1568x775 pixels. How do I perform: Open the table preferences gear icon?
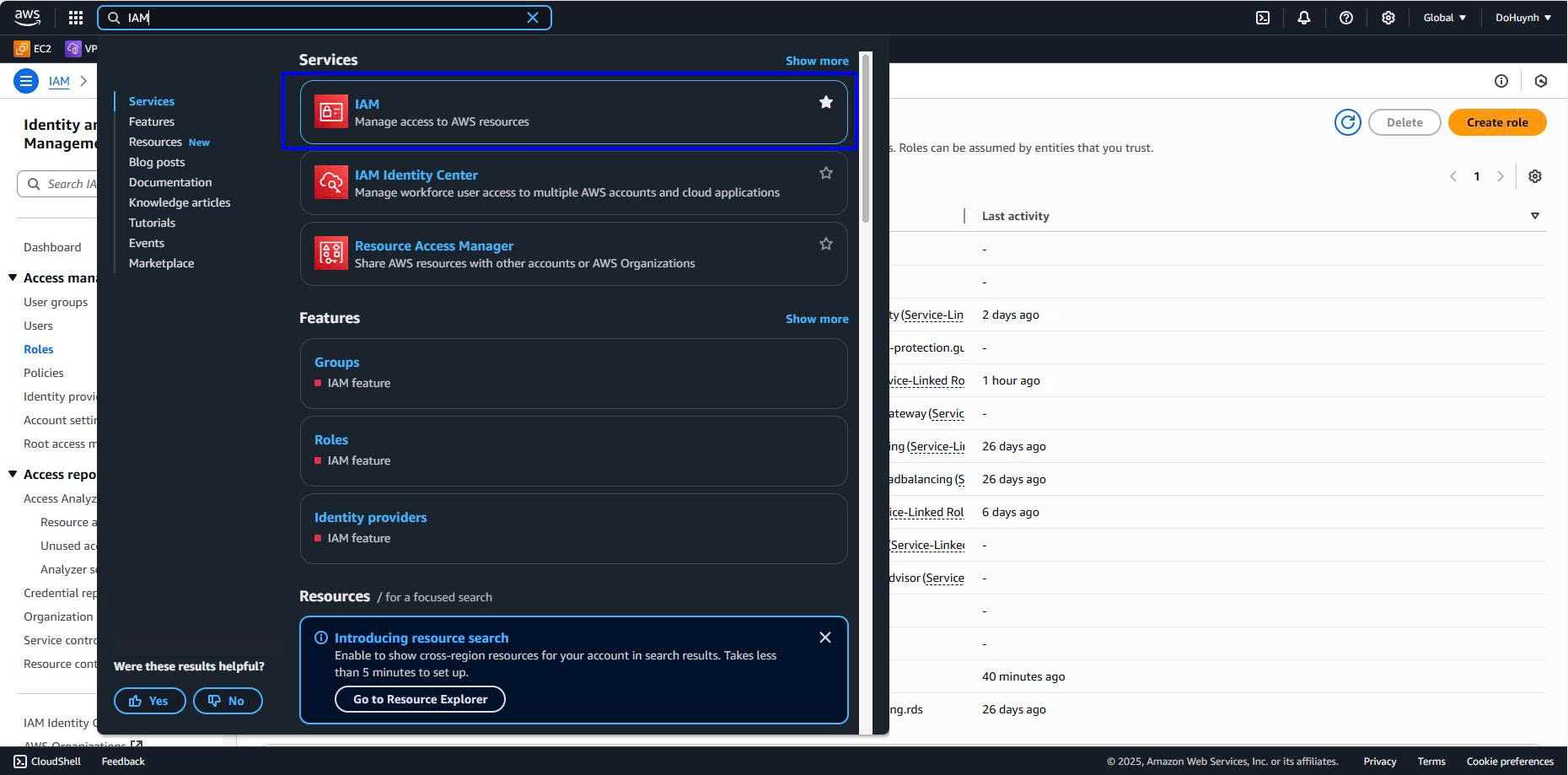pos(1534,176)
